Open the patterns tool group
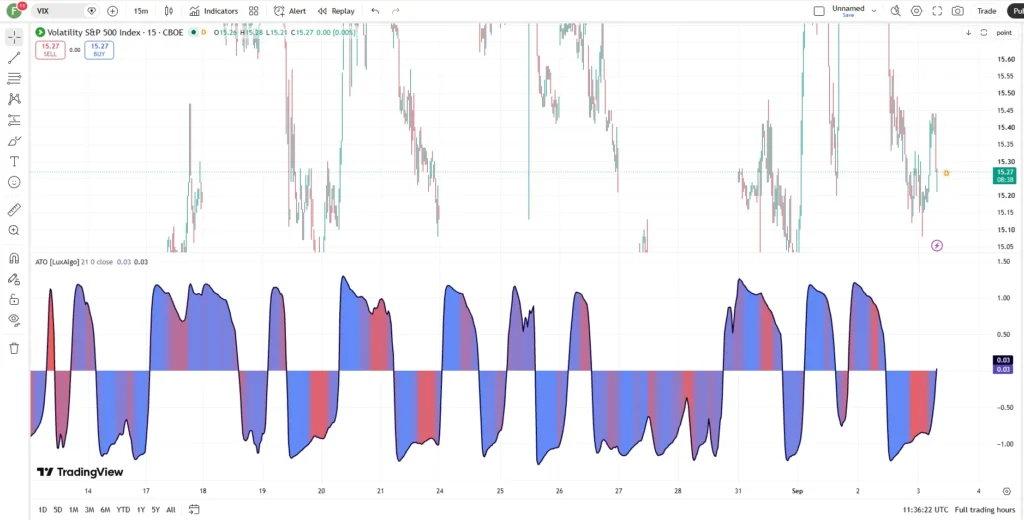Screen dimensions: 1024x520 (14, 99)
